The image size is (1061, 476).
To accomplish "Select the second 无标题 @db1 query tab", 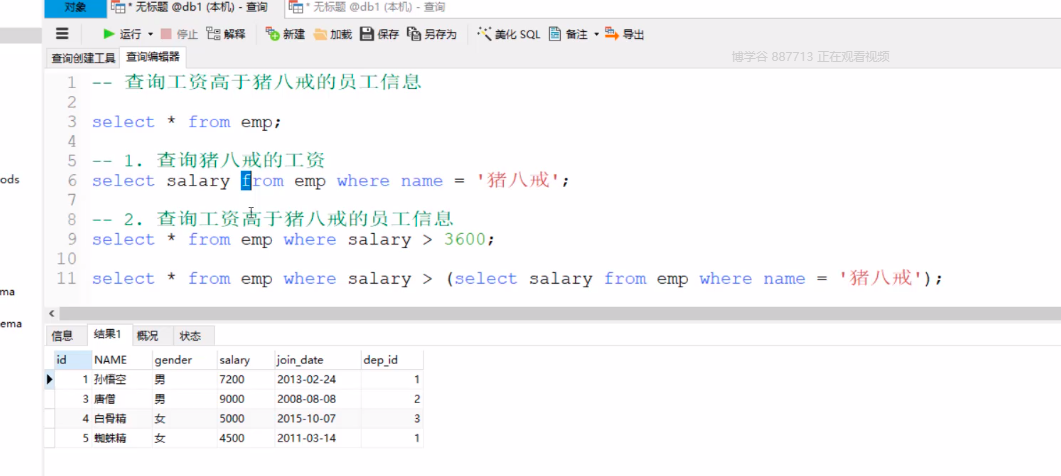I will (x=367, y=8).
